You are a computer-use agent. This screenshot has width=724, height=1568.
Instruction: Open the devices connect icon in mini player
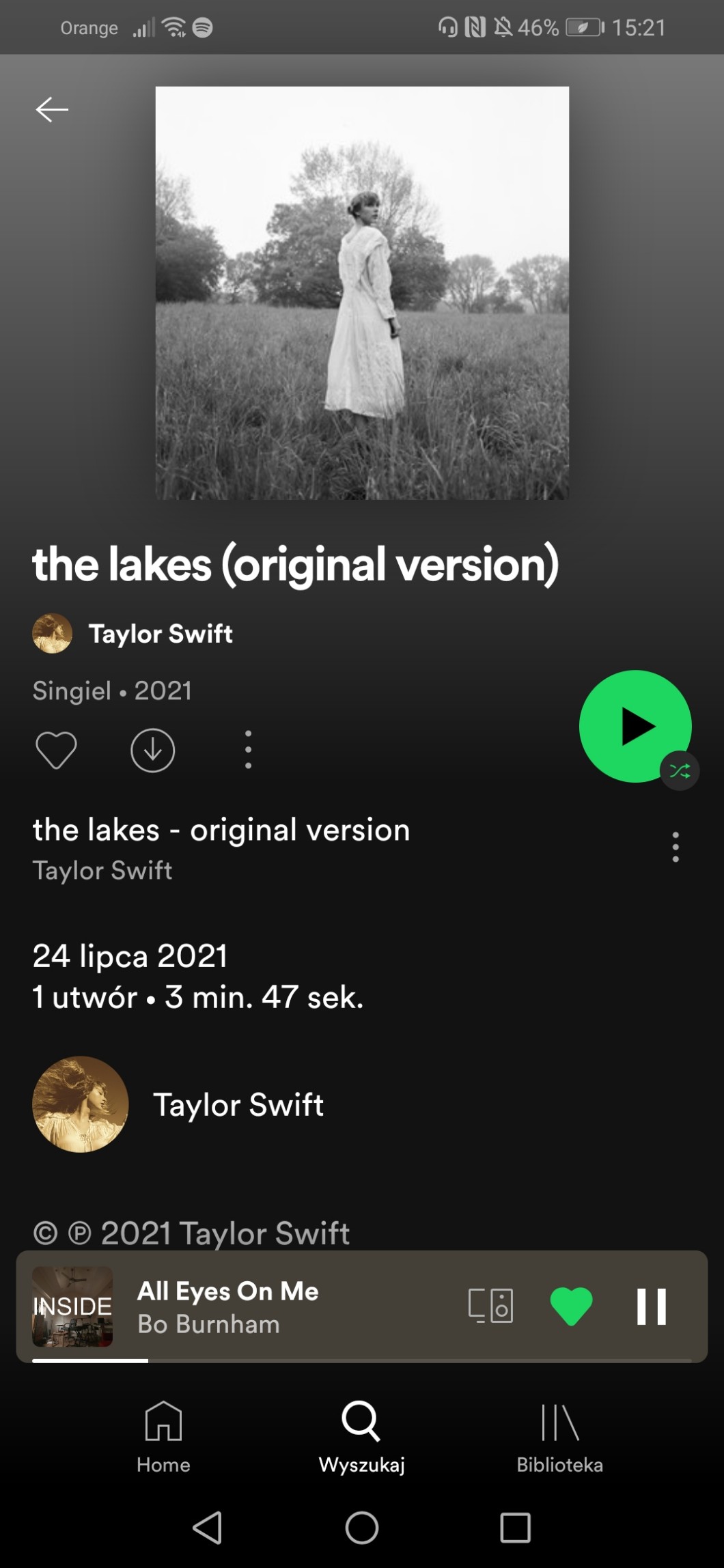tap(490, 1306)
